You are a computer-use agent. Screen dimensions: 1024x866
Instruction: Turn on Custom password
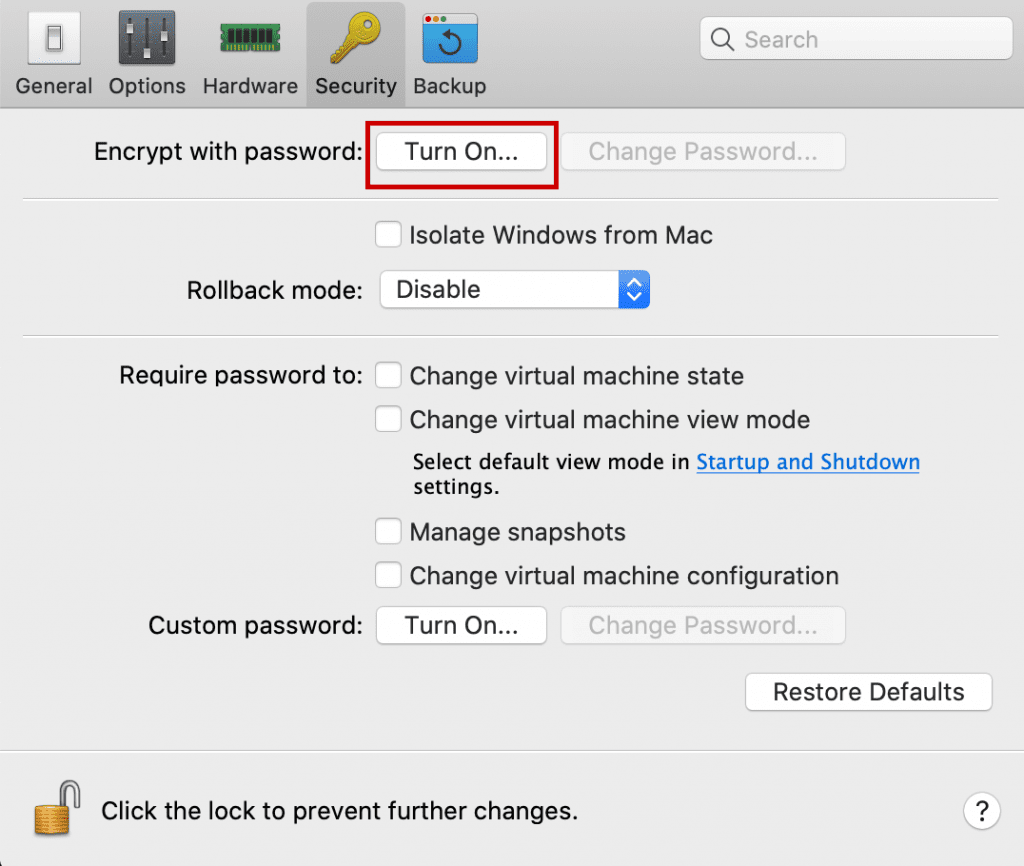pos(461,626)
